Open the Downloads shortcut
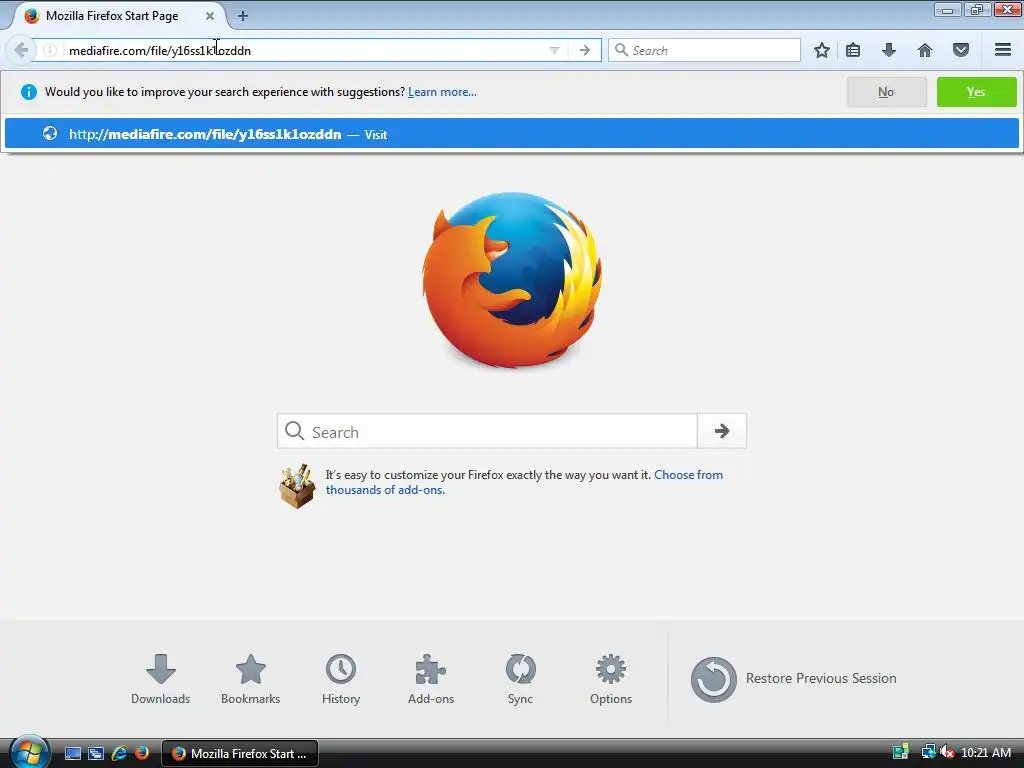This screenshot has width=1024, height=768. [161, 679]
